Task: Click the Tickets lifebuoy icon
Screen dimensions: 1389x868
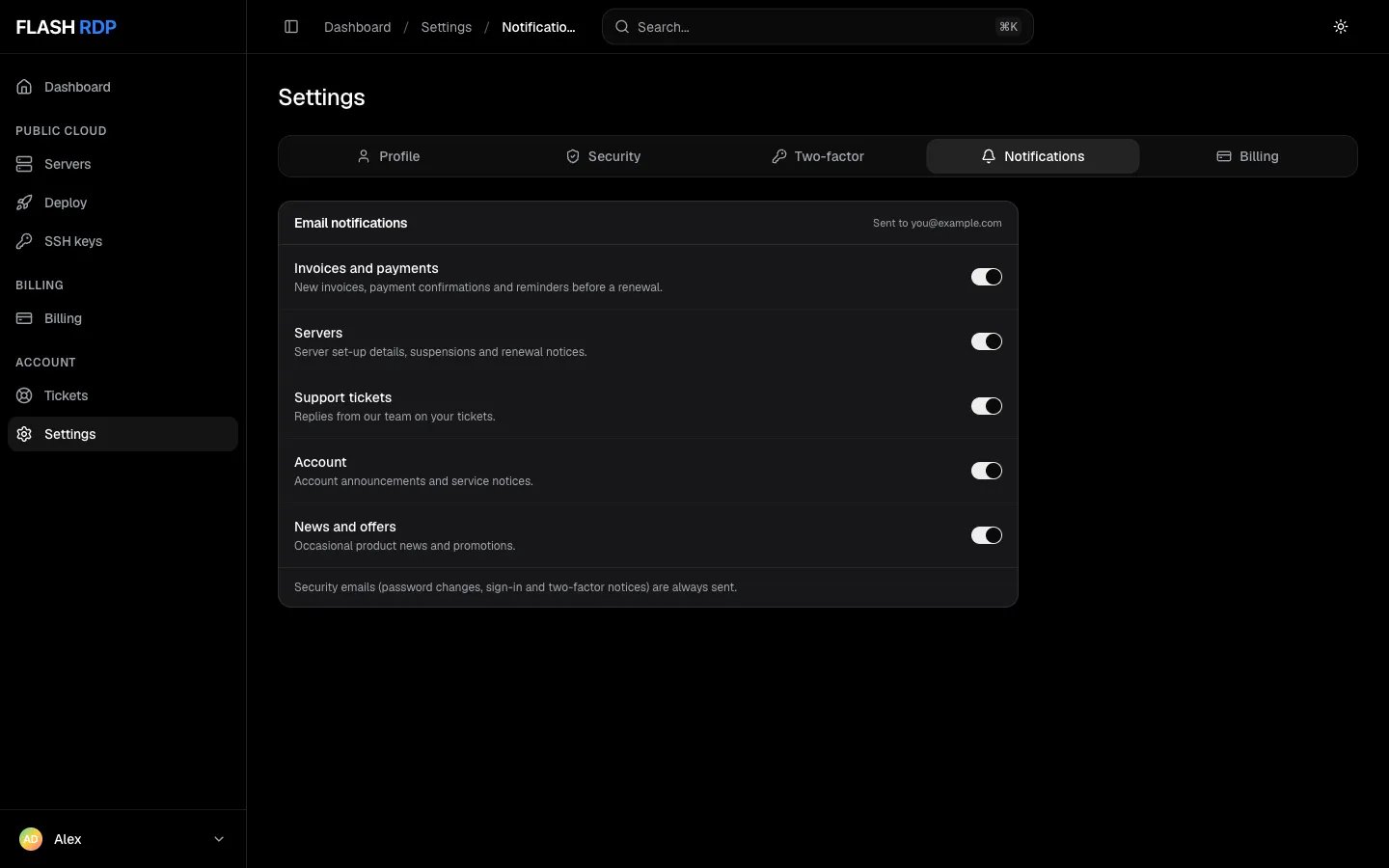Action: (24, 395)
